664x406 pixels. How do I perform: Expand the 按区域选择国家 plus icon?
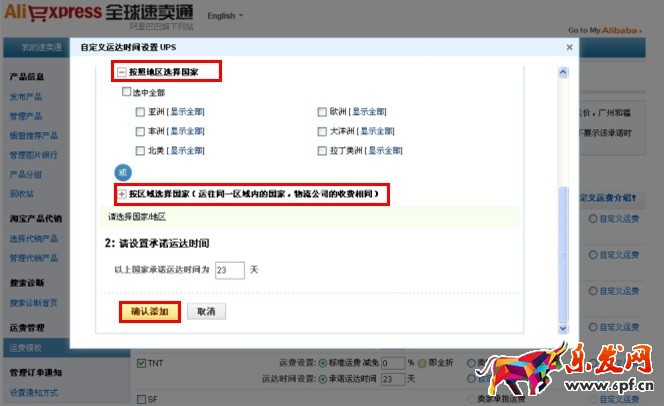tap(122, 194)
